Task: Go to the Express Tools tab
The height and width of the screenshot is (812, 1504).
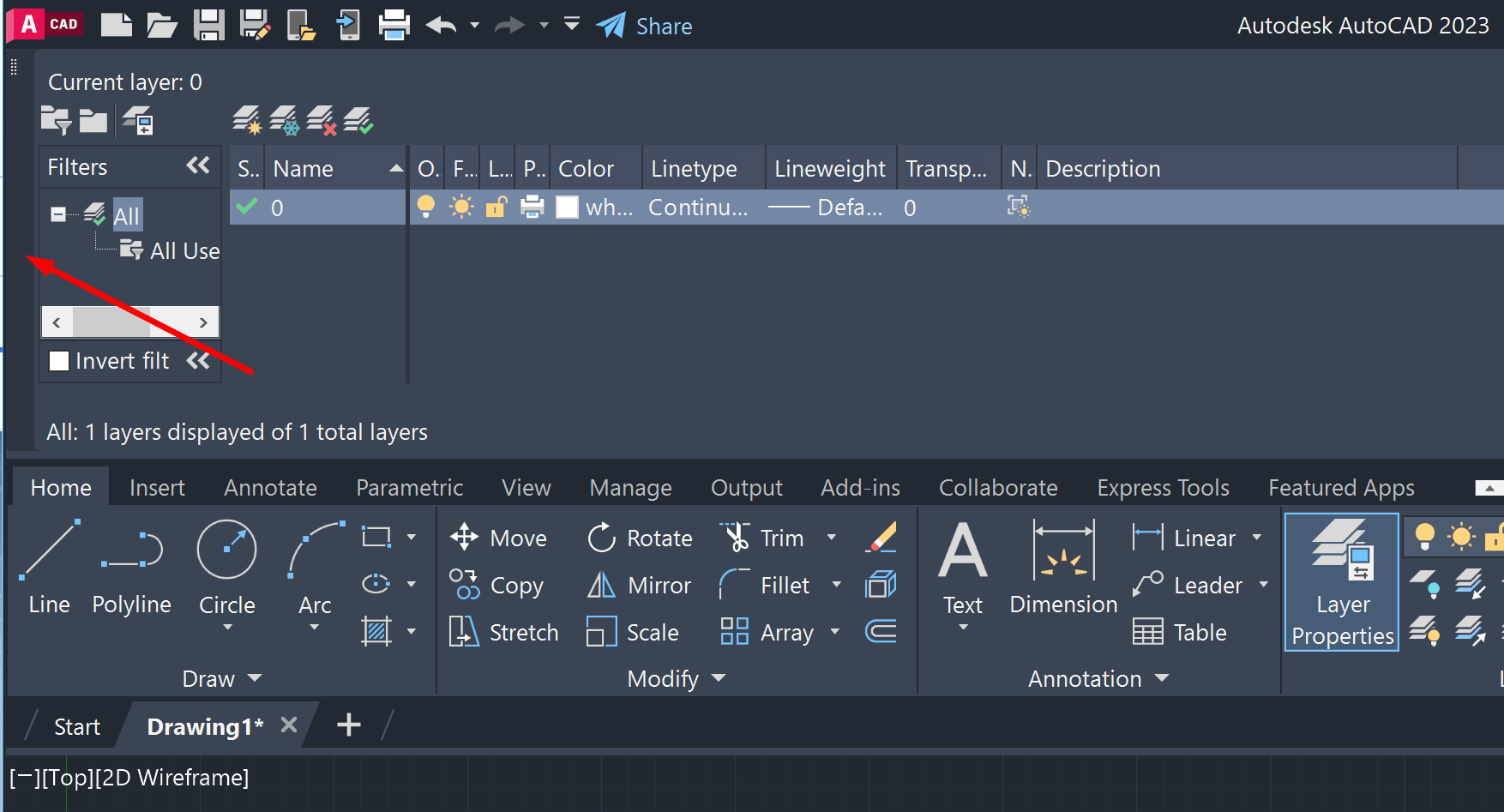Action: tap(1164, 487)
